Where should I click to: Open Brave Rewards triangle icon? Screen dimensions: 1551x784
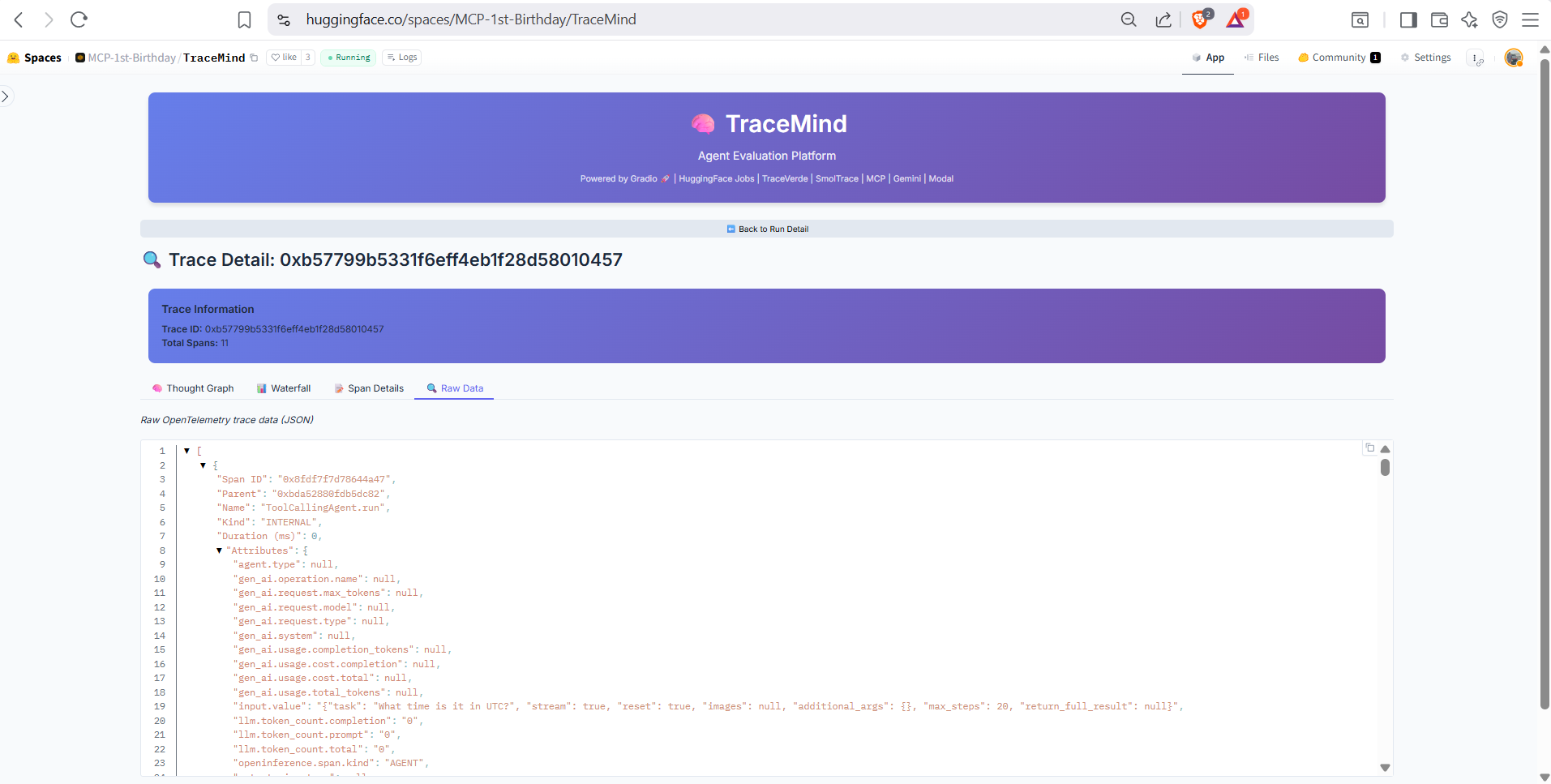(x=1236, y=19)
